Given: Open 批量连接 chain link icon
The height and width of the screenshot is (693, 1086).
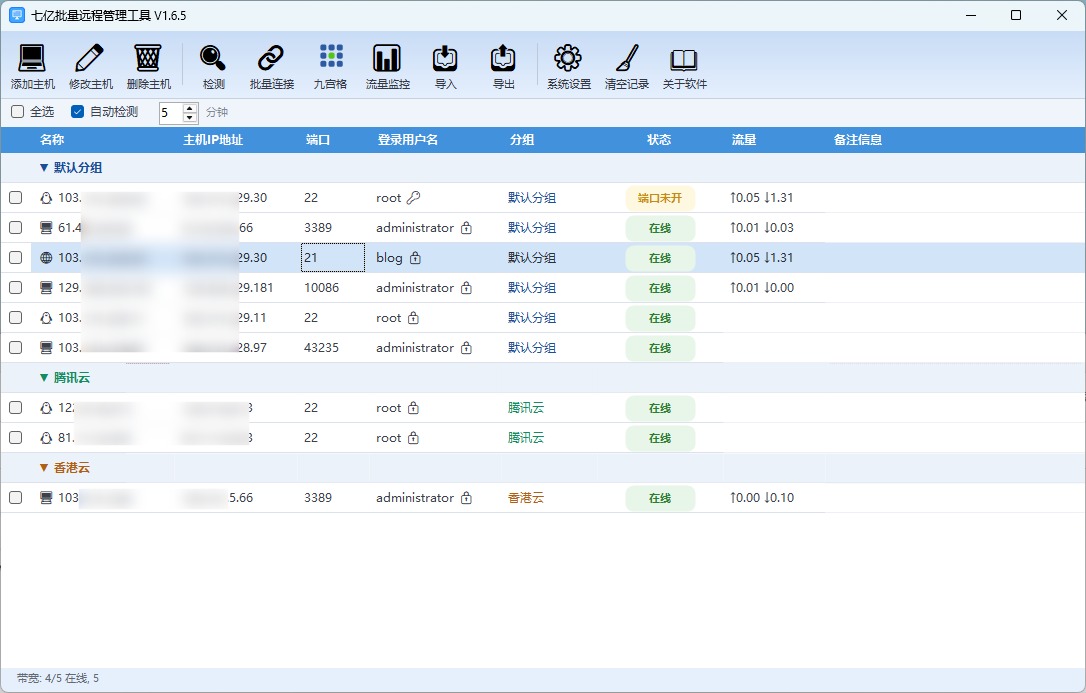Looking at the screenshot, I should (x=272, y=59).
